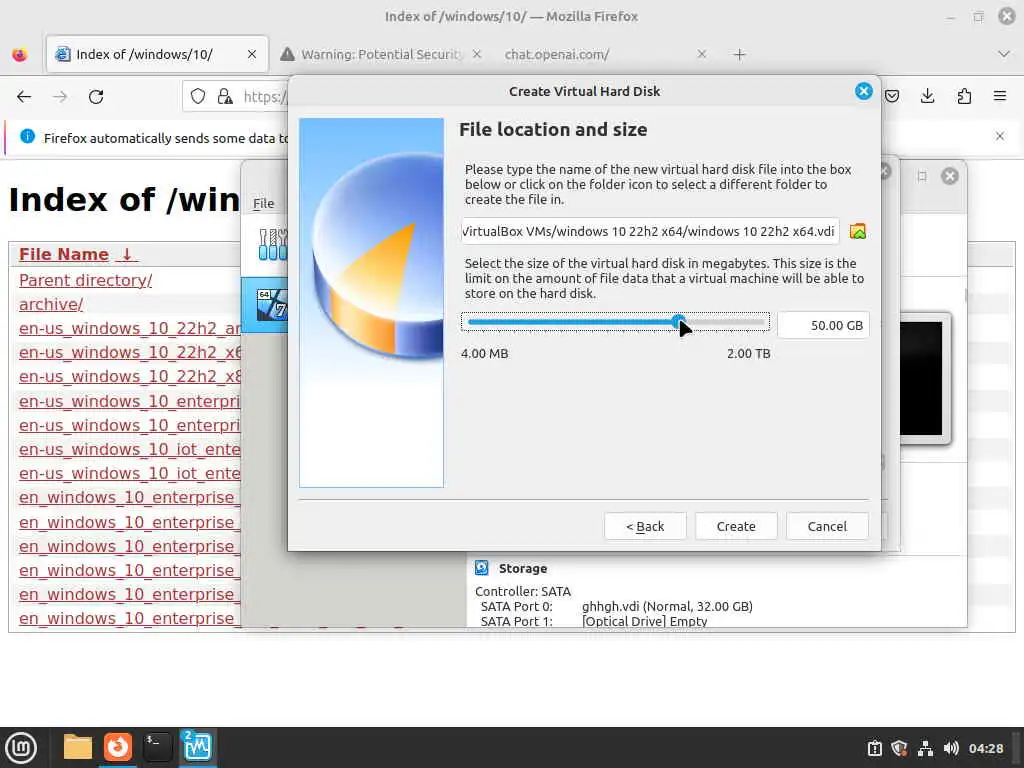Open the VirtualBox File menu
The image size is (1024, 768).
click(263, 204)
